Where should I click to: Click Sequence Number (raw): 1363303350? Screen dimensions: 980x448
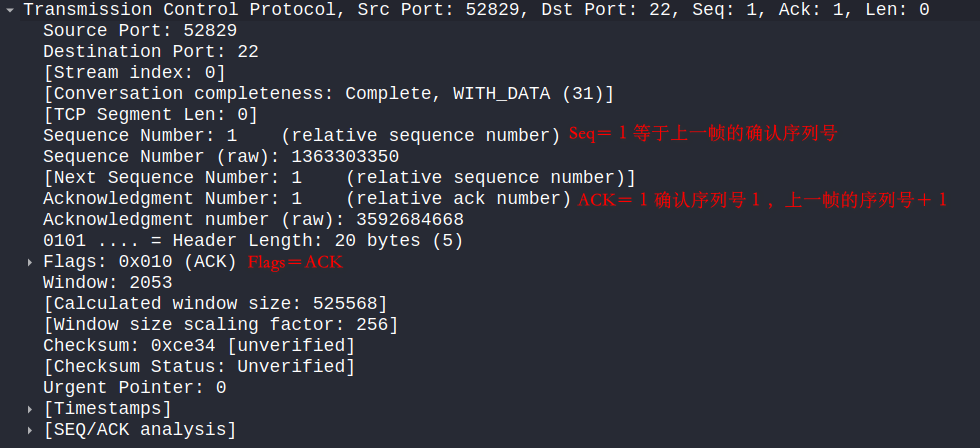pyautogui.click(x=221, y=157)
